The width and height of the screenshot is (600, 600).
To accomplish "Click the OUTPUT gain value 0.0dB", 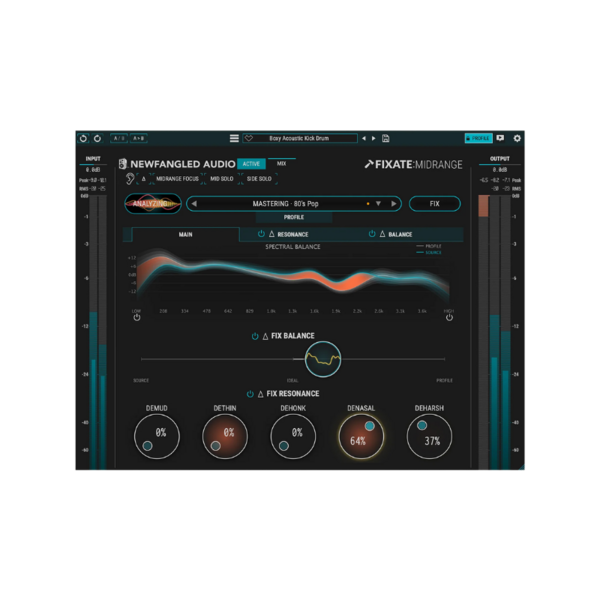I will (500, 170).
